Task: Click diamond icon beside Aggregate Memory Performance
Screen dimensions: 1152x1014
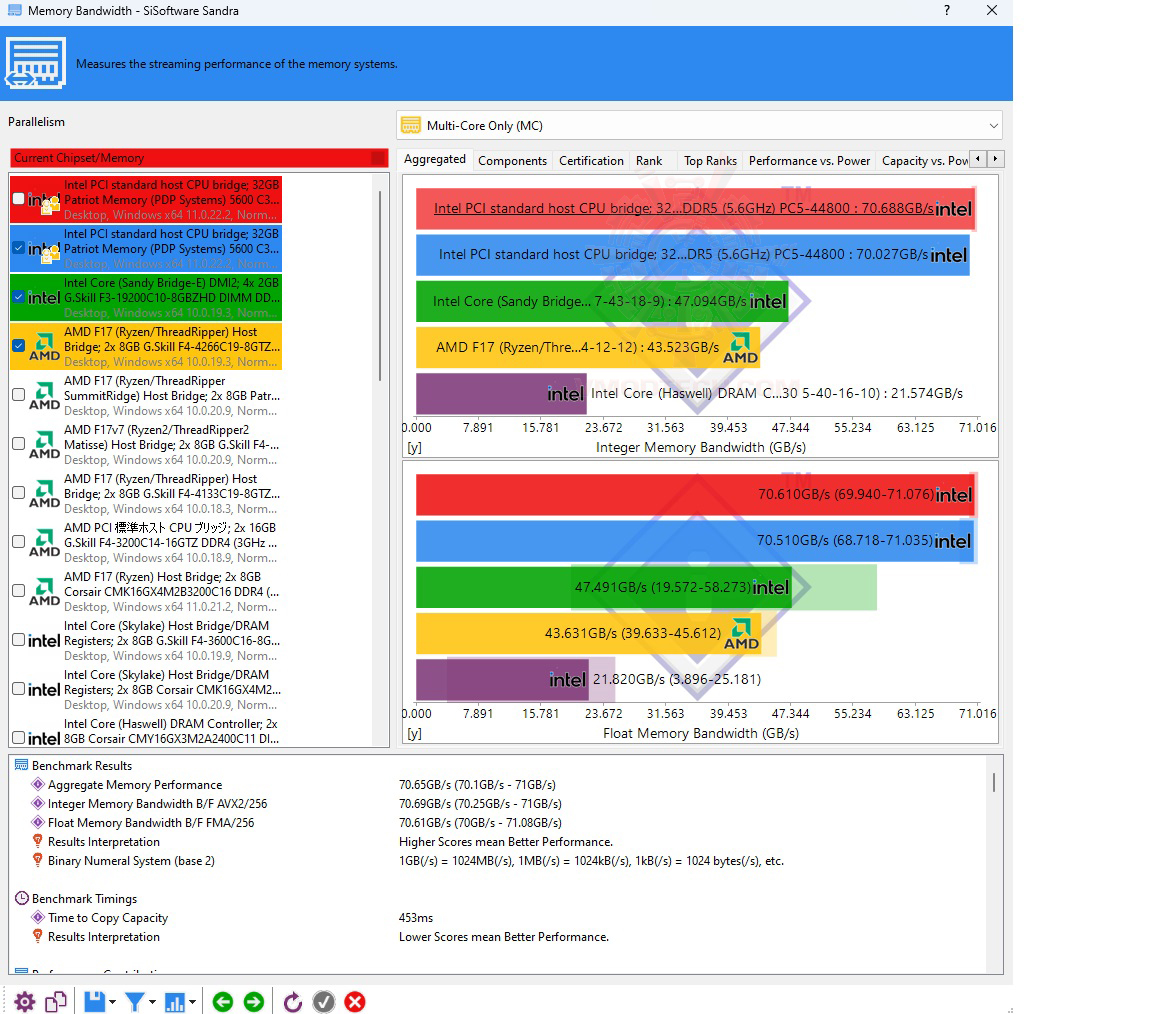Action: click(x=38, y=784)
